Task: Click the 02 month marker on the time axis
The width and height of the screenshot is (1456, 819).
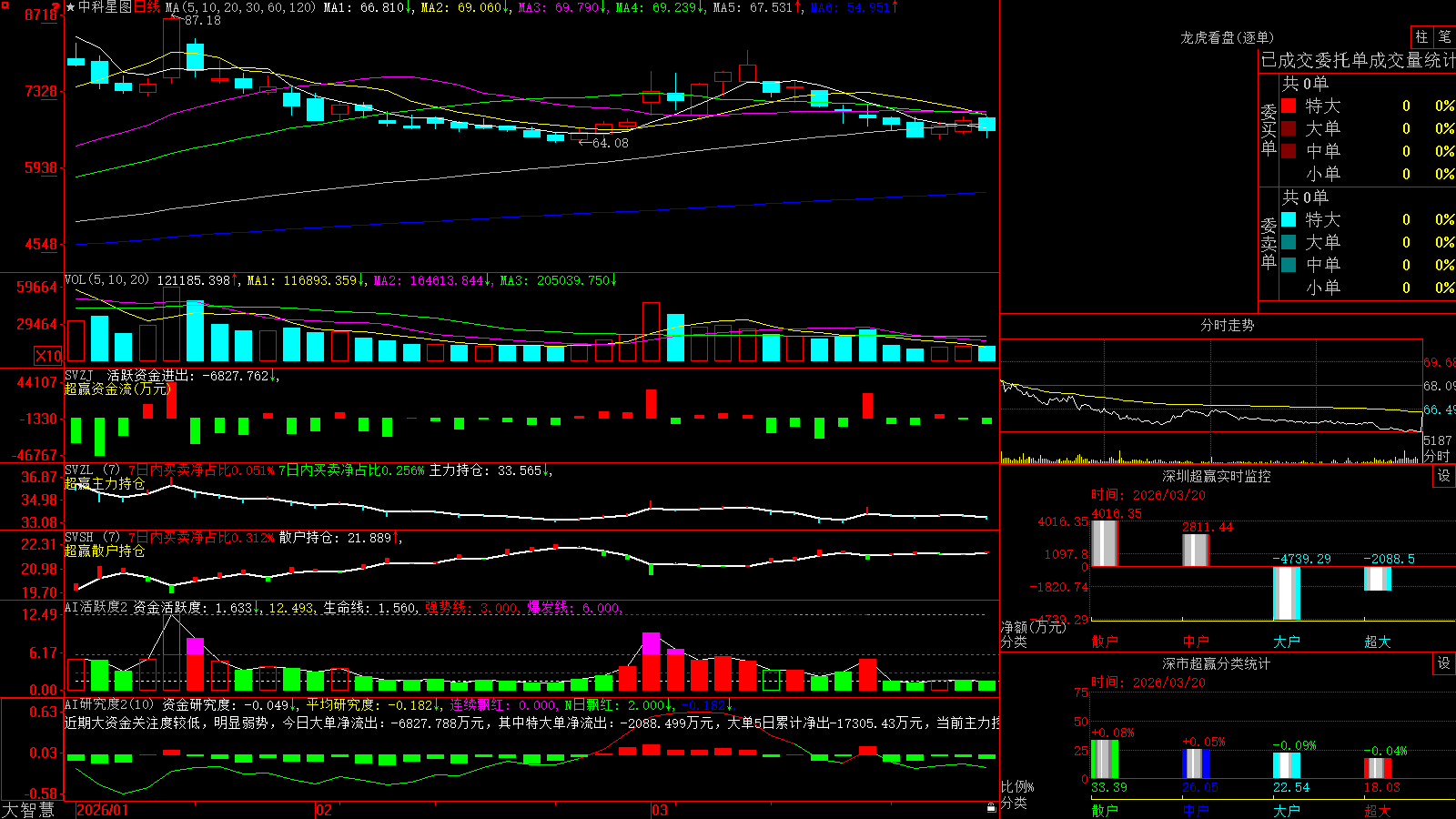Action: (324, 810)
